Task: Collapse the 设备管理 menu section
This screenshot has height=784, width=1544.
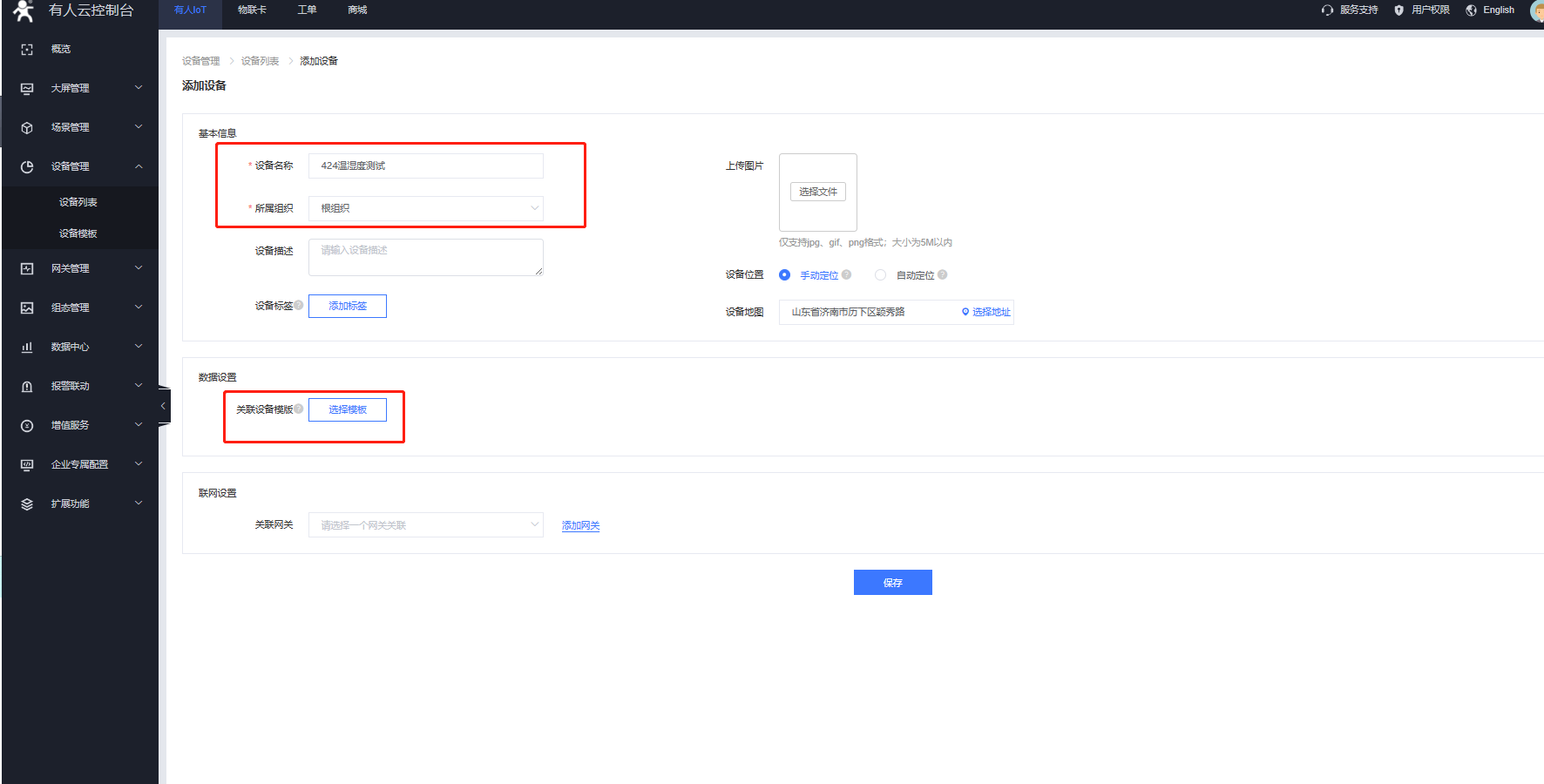Action: click(x=139, y=166)
